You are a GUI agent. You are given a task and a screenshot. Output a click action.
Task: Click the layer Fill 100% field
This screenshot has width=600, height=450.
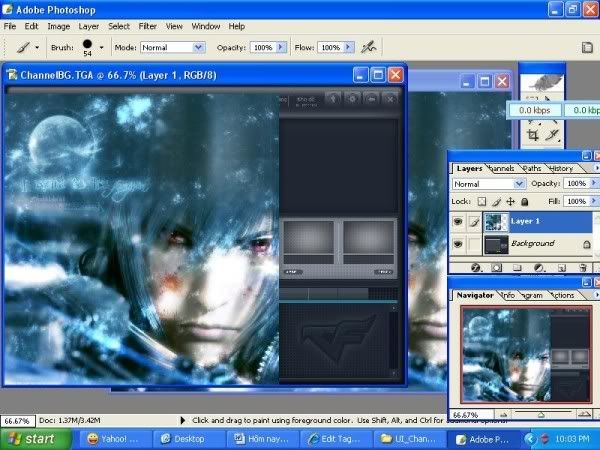point(577,201)
